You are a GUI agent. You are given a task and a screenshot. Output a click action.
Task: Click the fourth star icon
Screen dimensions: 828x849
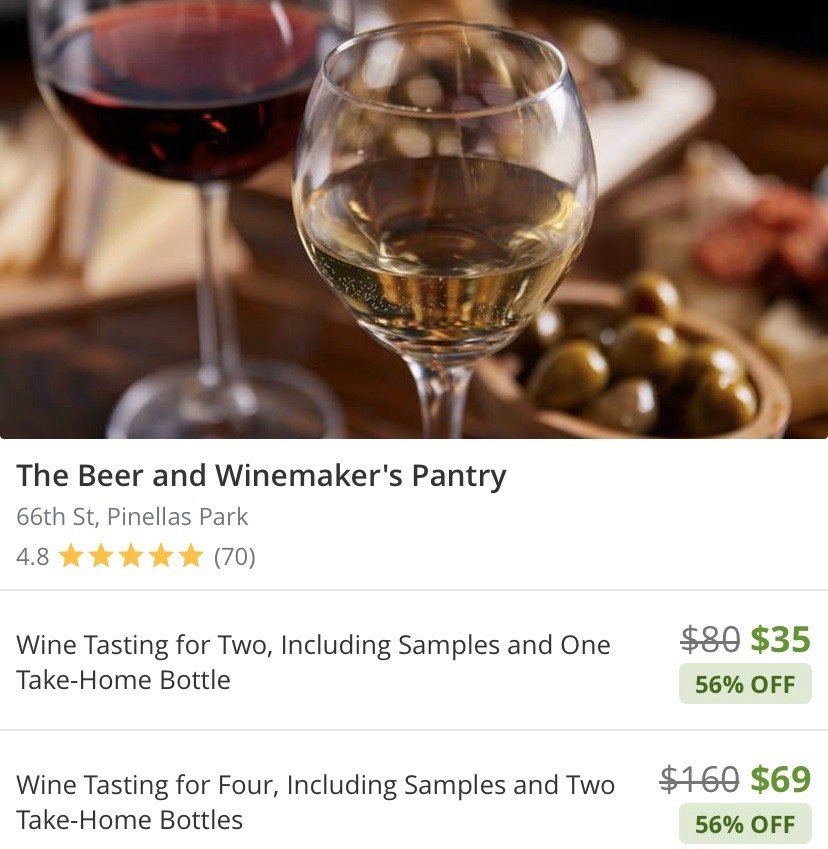[x=160, y=555]
